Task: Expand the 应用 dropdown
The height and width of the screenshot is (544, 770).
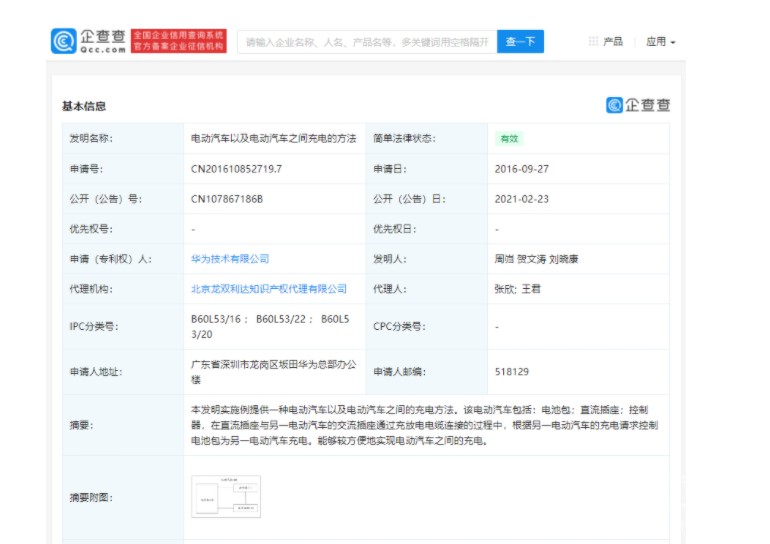Action: coord(660,42)
